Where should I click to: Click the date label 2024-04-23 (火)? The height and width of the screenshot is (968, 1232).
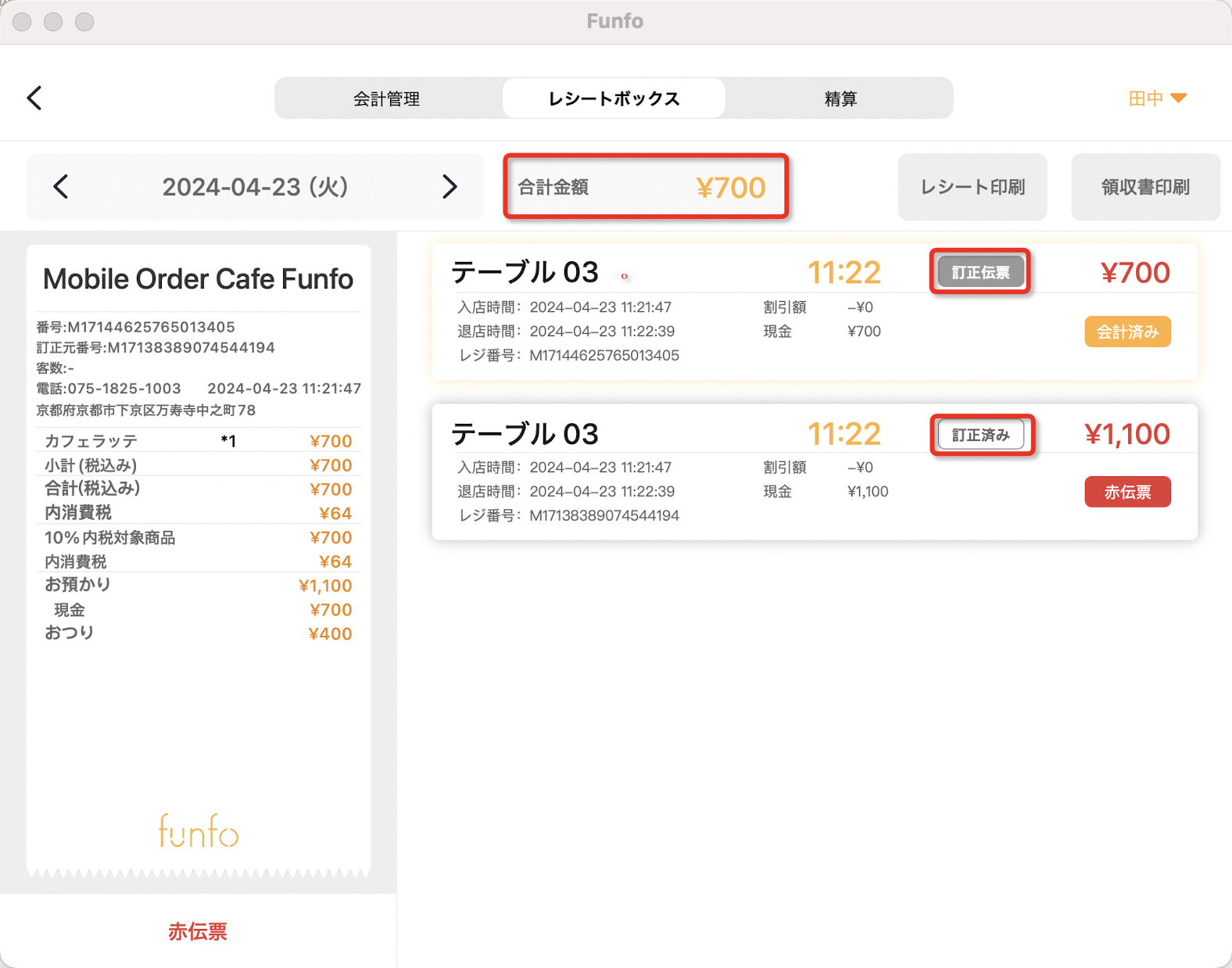255,187
